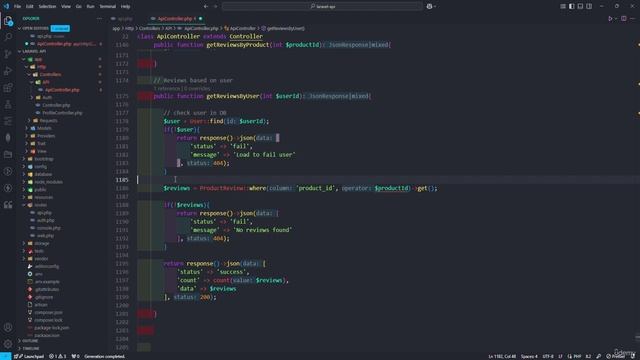Open the Search view in activity bar
The image size is (640, 360).
[x=8, y=38]
